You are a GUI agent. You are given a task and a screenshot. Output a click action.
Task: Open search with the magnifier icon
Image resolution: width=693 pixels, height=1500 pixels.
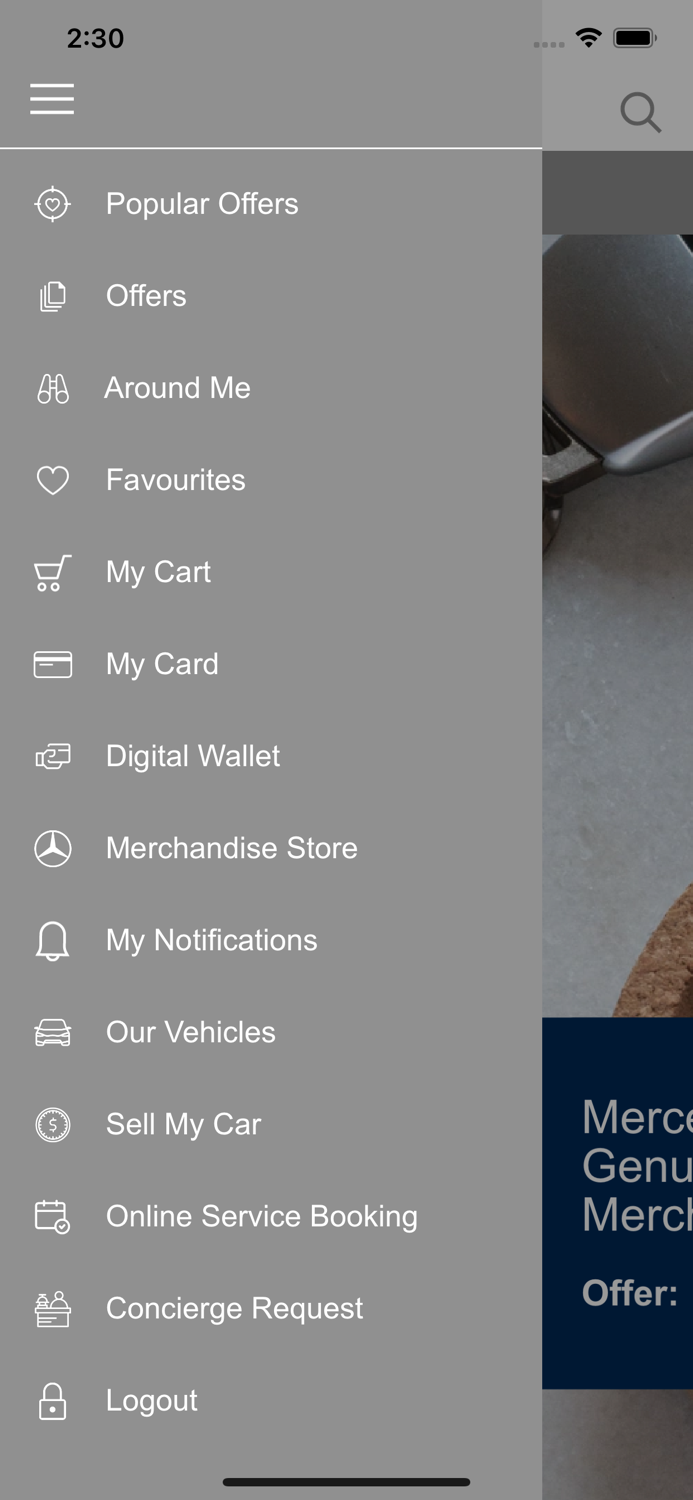[640, 112]
